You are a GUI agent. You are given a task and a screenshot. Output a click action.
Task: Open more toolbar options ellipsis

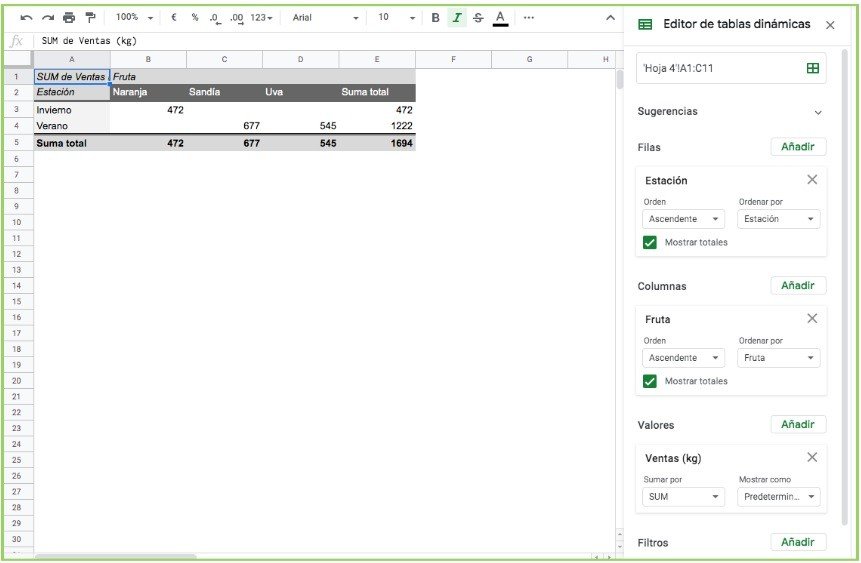coord(528,18)
